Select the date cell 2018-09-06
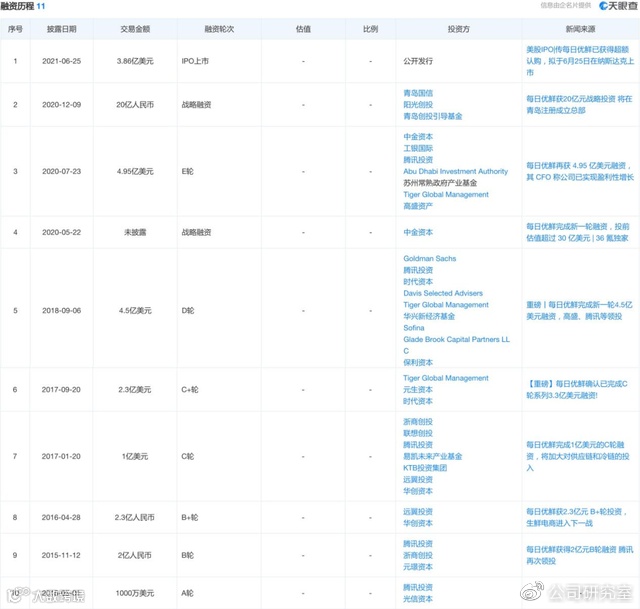The height and width of the screenshot is (609, 640). point(62,311)
